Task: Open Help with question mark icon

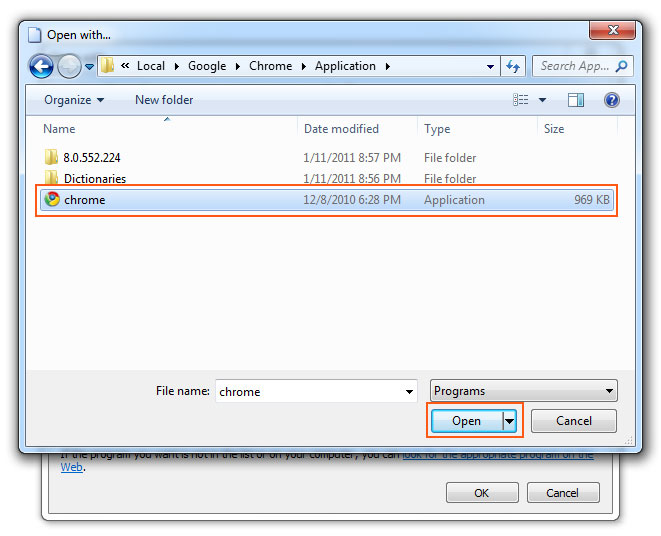Action: pos(612,100)
